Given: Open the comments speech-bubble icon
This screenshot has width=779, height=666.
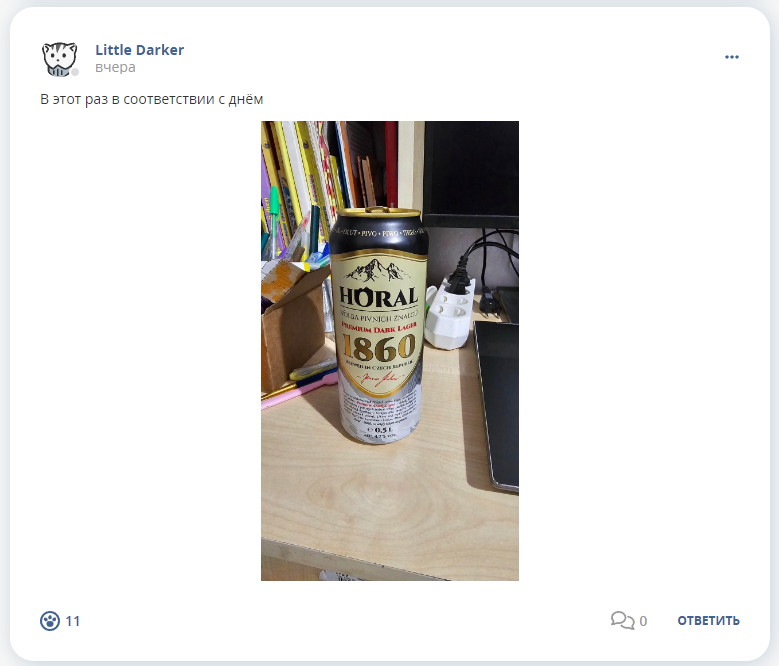Looking at the screenshot, I should point(623,620).
